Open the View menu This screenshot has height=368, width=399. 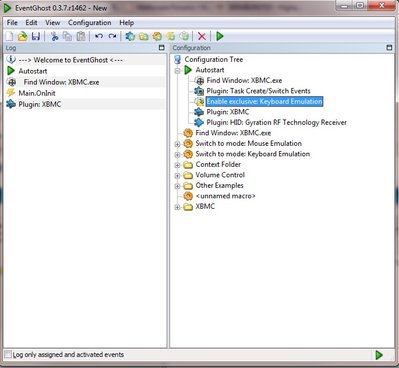click(x=53, y=23)
